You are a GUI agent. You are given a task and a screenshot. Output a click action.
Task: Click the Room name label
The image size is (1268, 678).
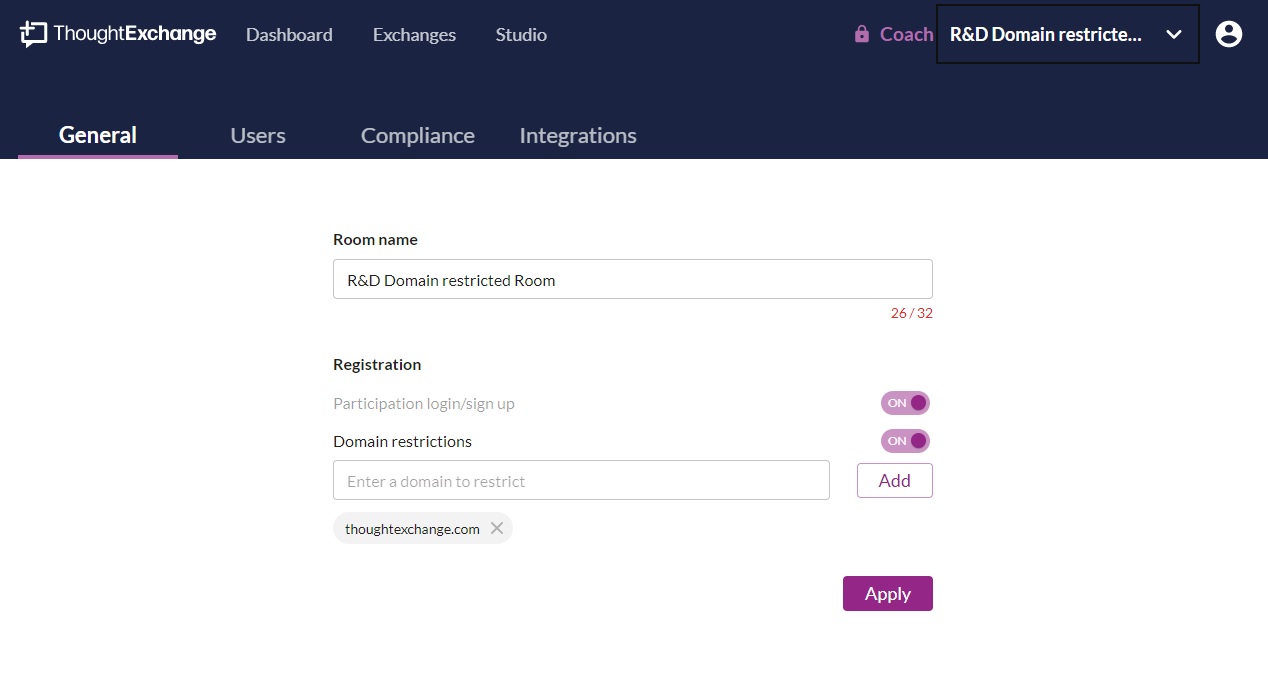point(375,240)
